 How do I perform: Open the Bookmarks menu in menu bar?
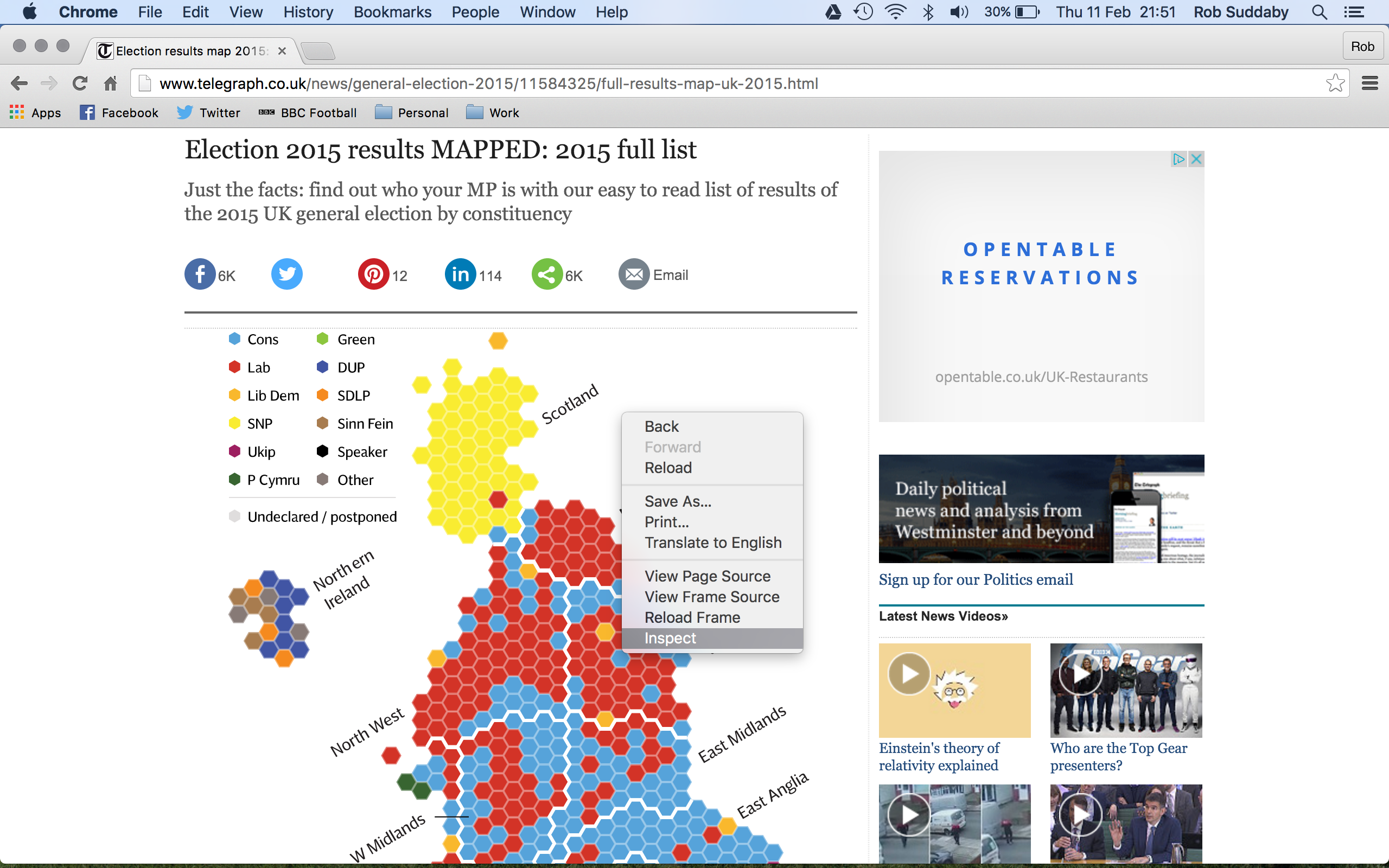coord(392,12)
